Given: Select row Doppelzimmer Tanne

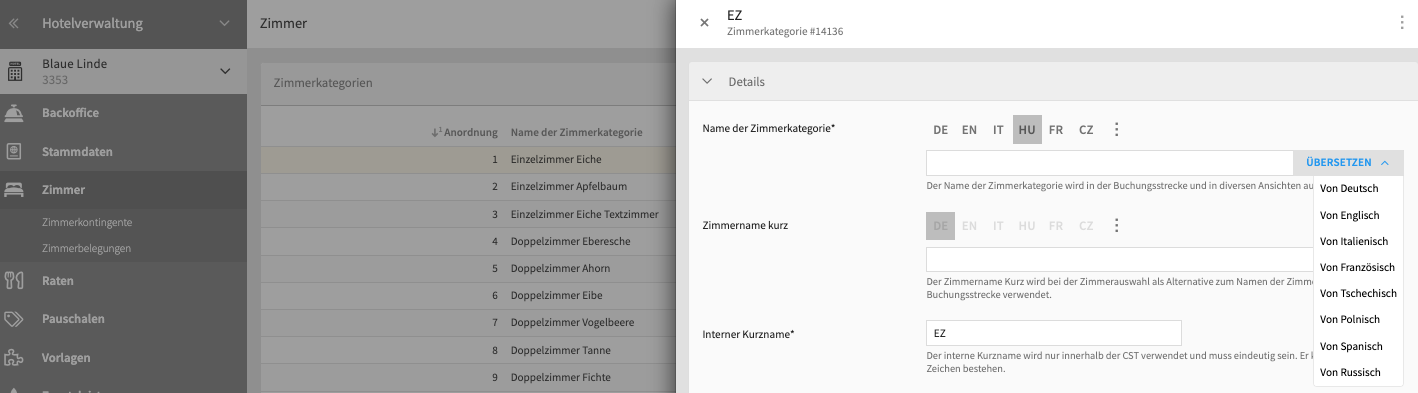Looking at the screenshot, I should 468,350.
